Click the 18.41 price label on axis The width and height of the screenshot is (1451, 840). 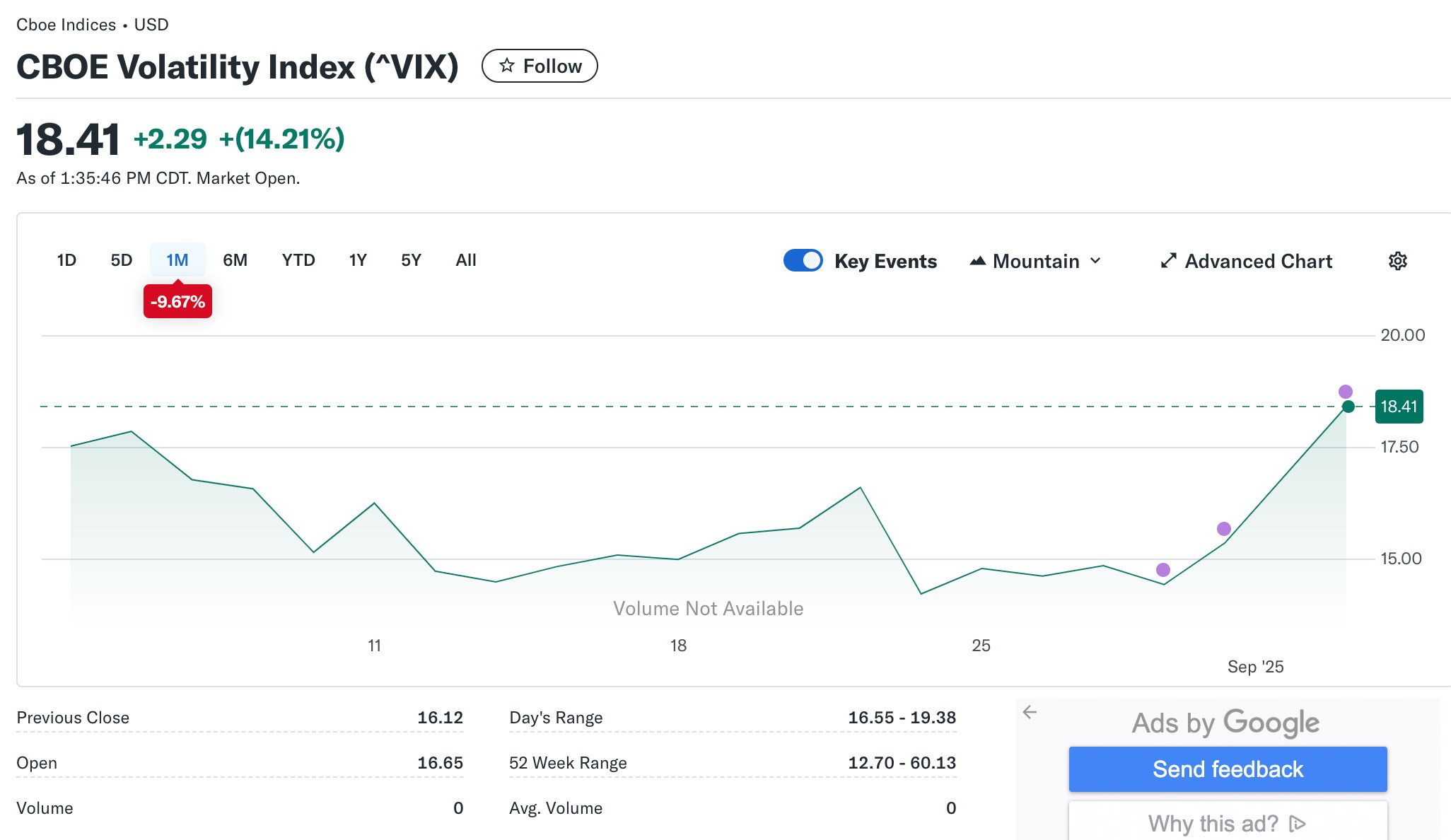pyautogui.click(x=1398, y=407)
